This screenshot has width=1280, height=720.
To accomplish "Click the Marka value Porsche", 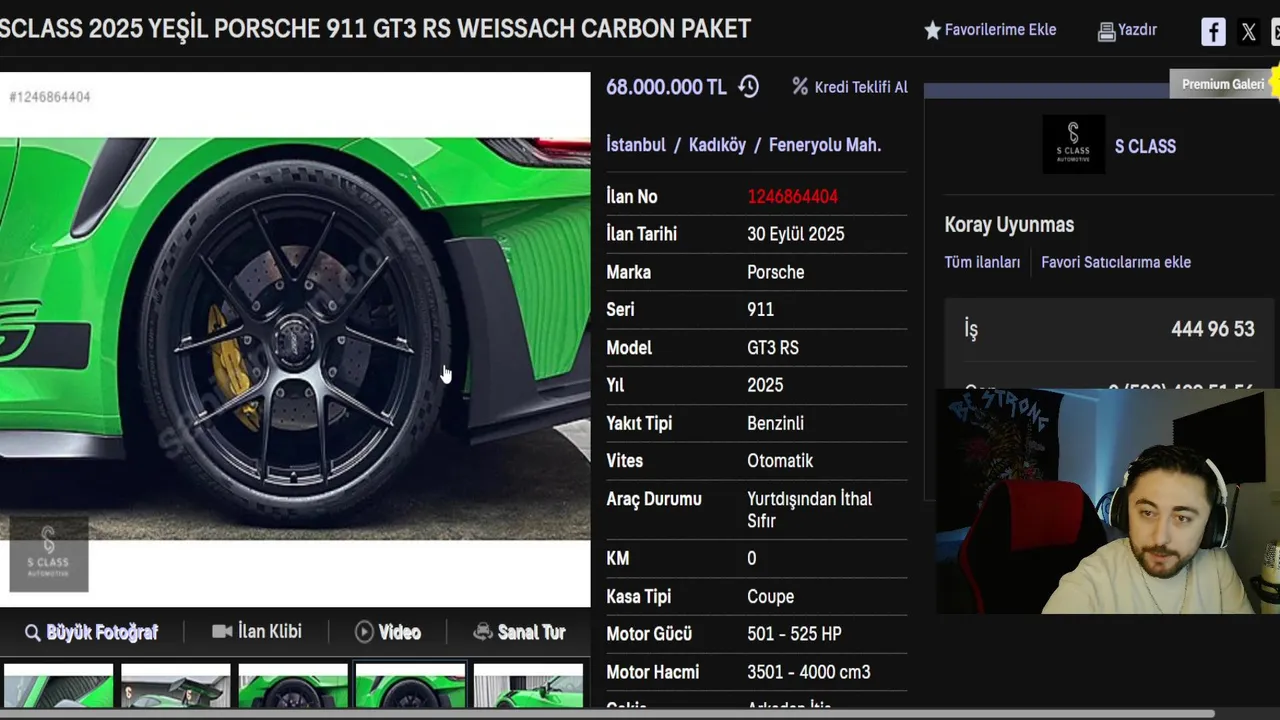I will (776, 272).
